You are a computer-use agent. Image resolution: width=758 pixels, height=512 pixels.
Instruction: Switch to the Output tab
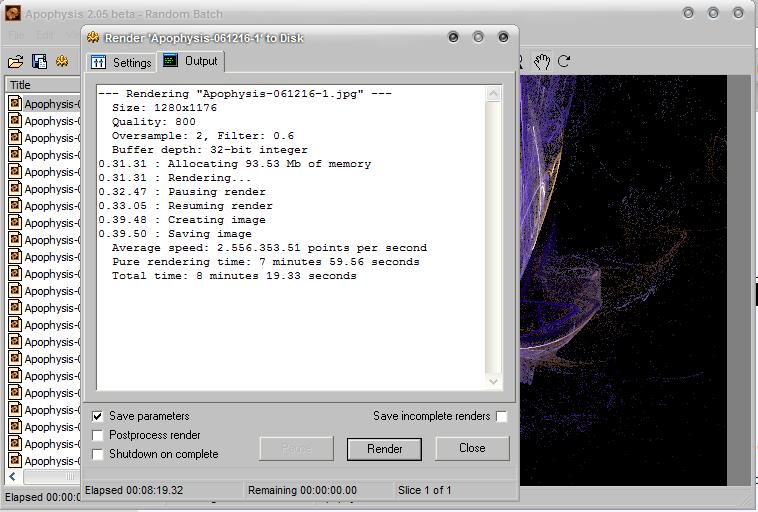[x=190, y=61]
